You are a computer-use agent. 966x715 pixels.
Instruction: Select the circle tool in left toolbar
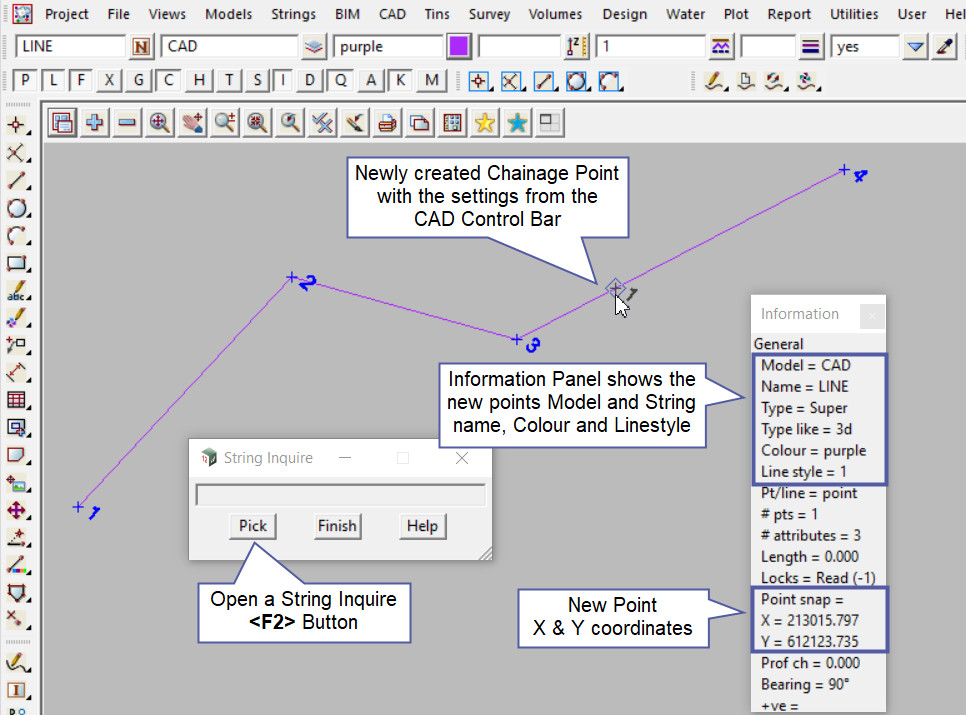click(16, 209)
